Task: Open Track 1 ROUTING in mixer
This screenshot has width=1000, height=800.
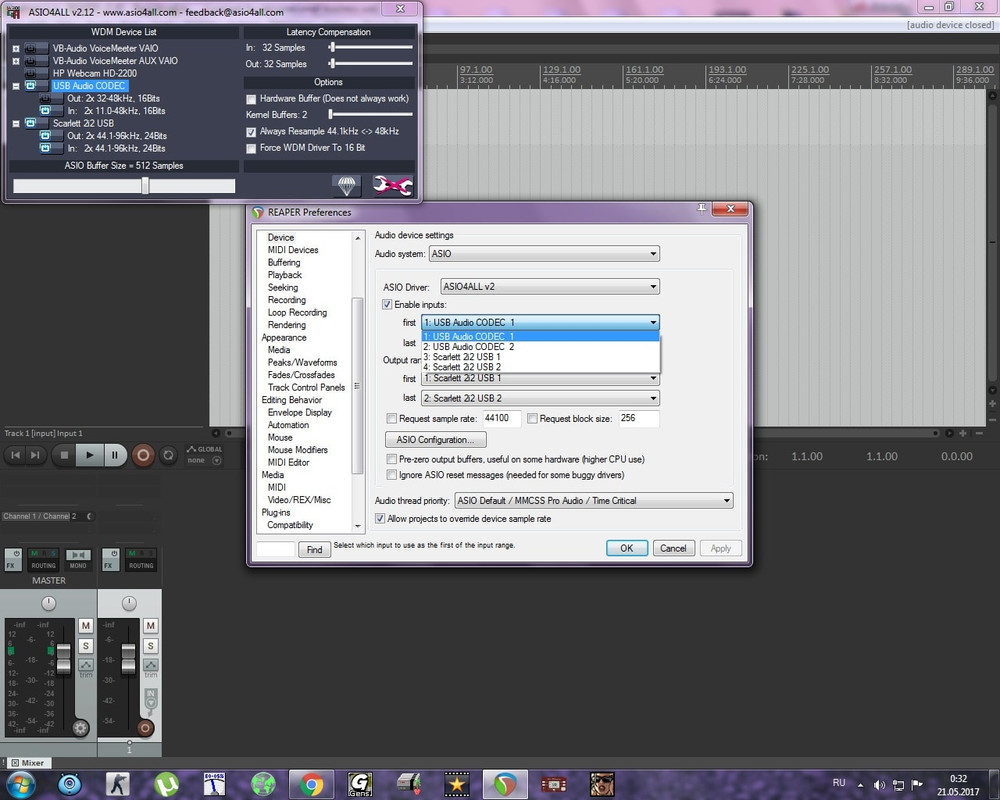Action: click(141, 559)
